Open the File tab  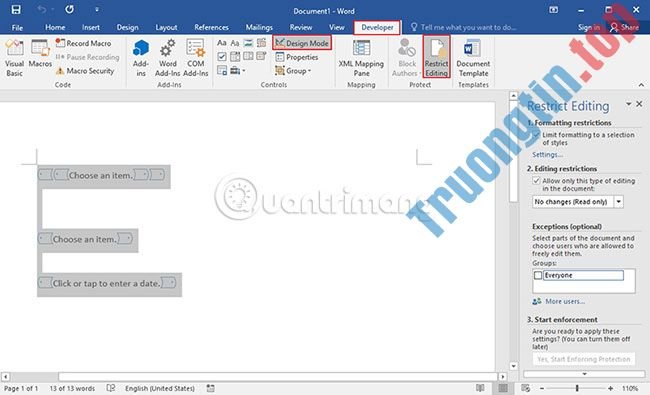point(17,27)
